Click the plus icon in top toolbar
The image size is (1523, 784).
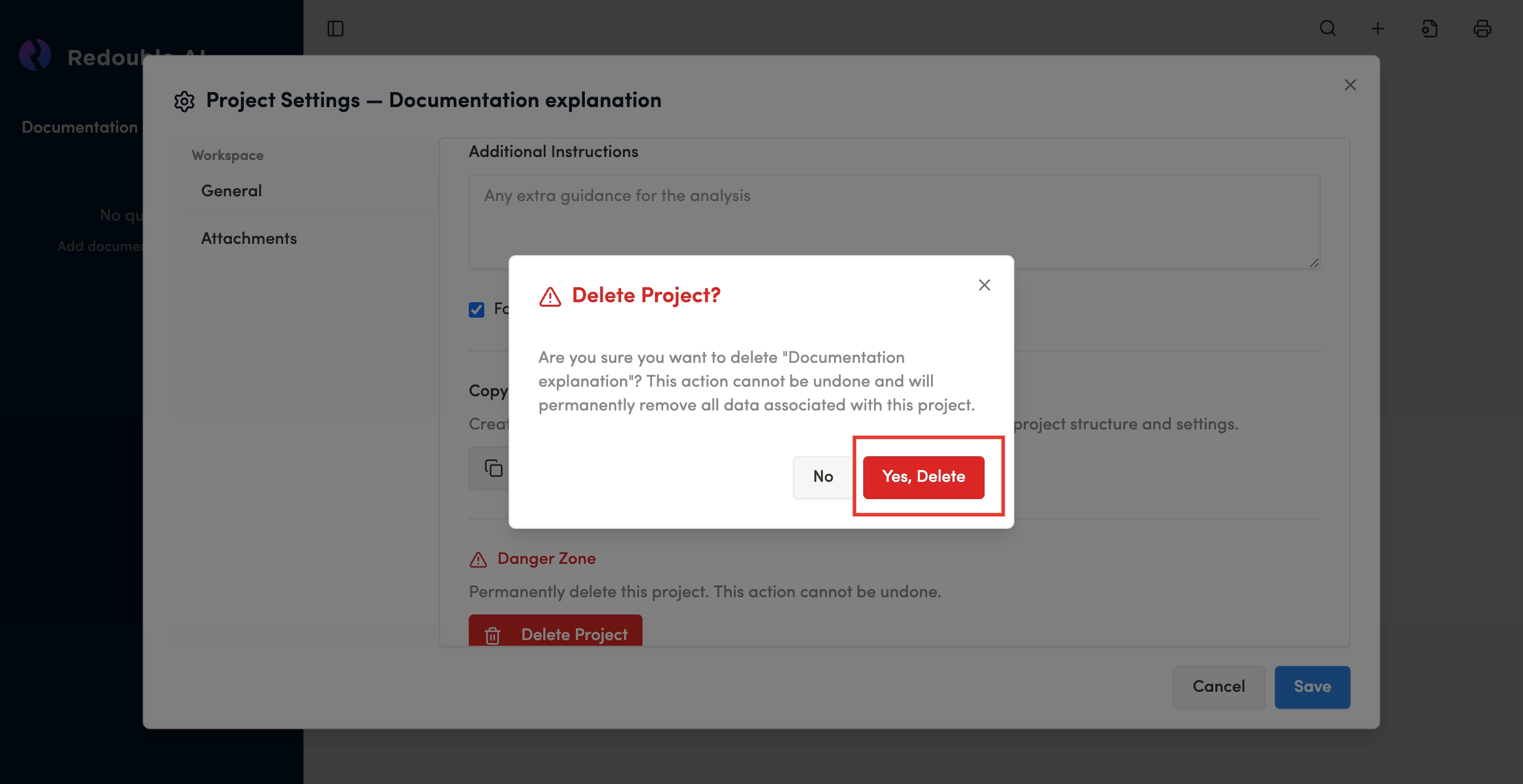coord(1378,29)
